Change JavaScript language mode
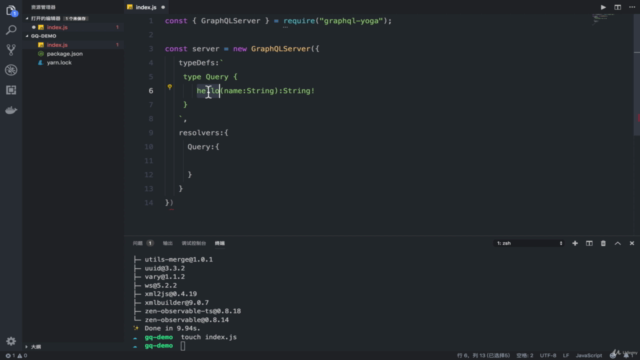640x360 pixels. tap(589, 356)
